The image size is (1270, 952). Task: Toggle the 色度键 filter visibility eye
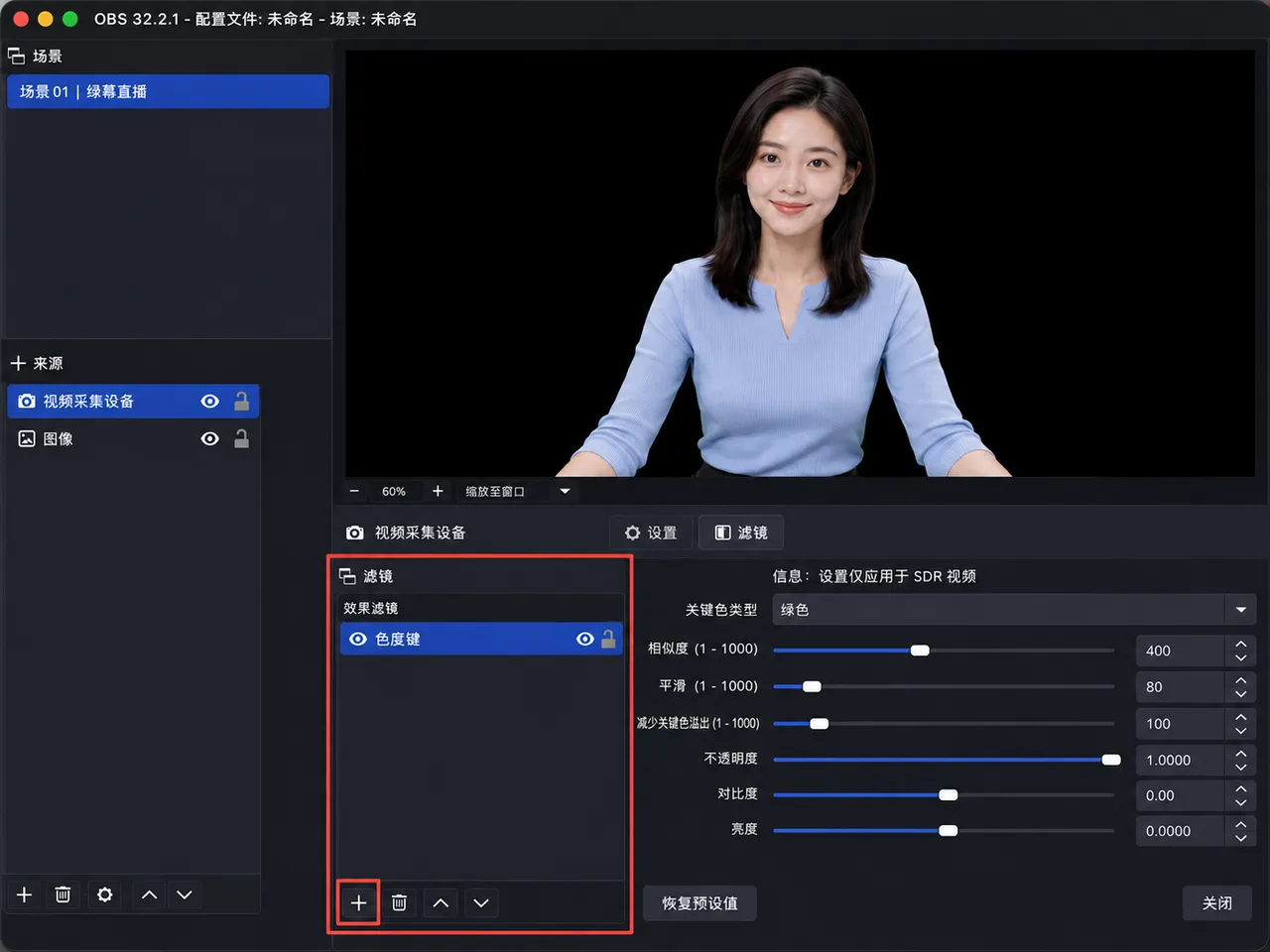pyautogui.click(x=585, y=639)
